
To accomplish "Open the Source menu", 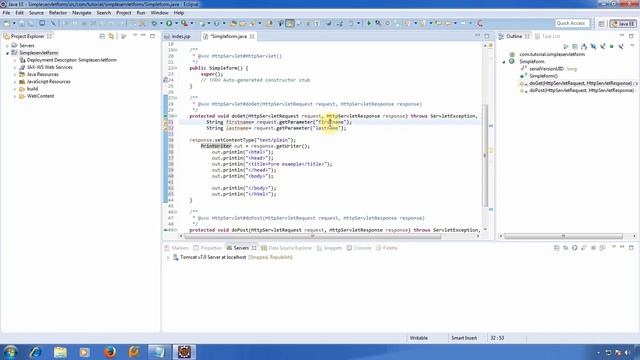I will [x=36, y=13].
